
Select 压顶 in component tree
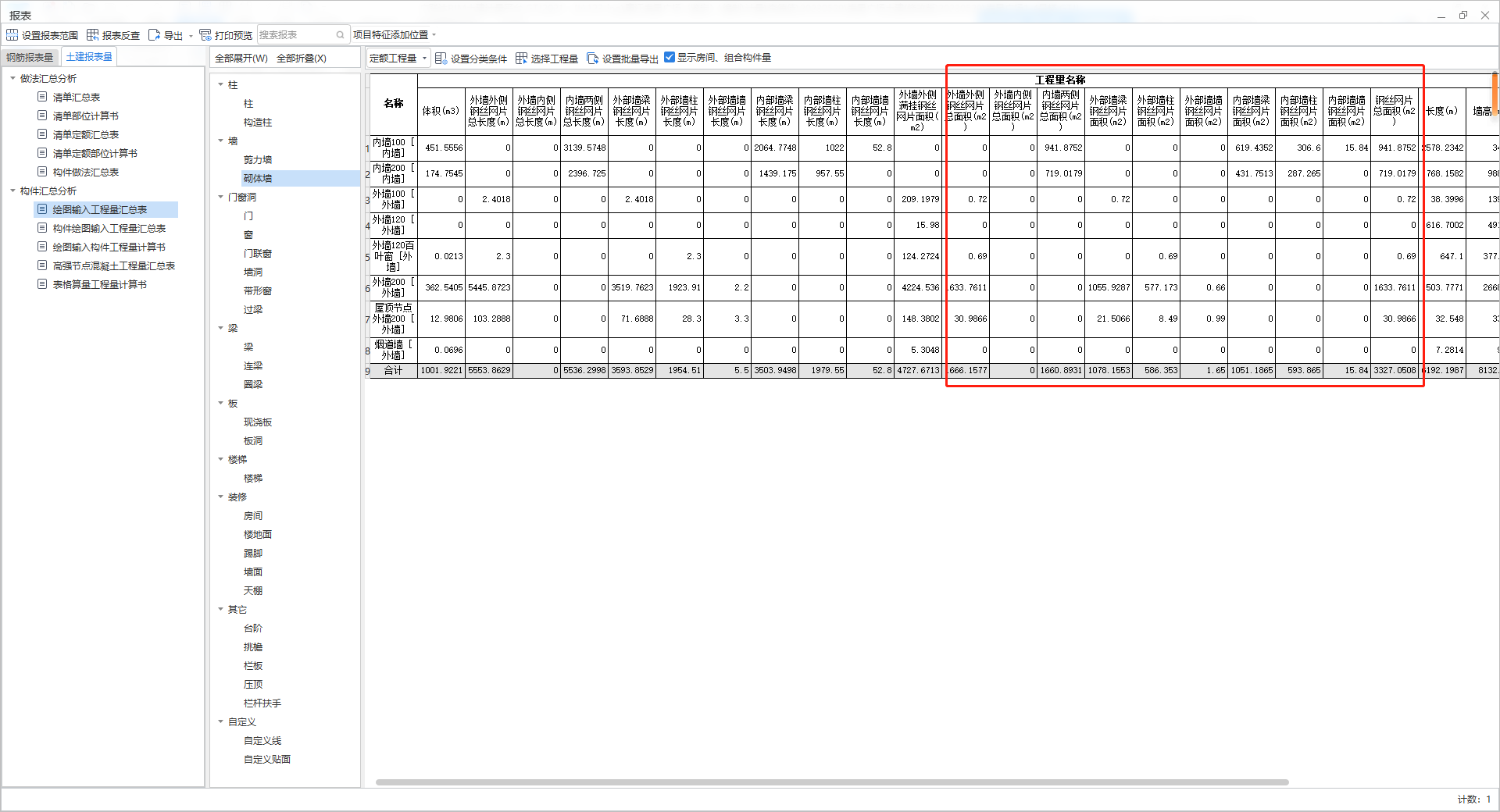(253, 684)
